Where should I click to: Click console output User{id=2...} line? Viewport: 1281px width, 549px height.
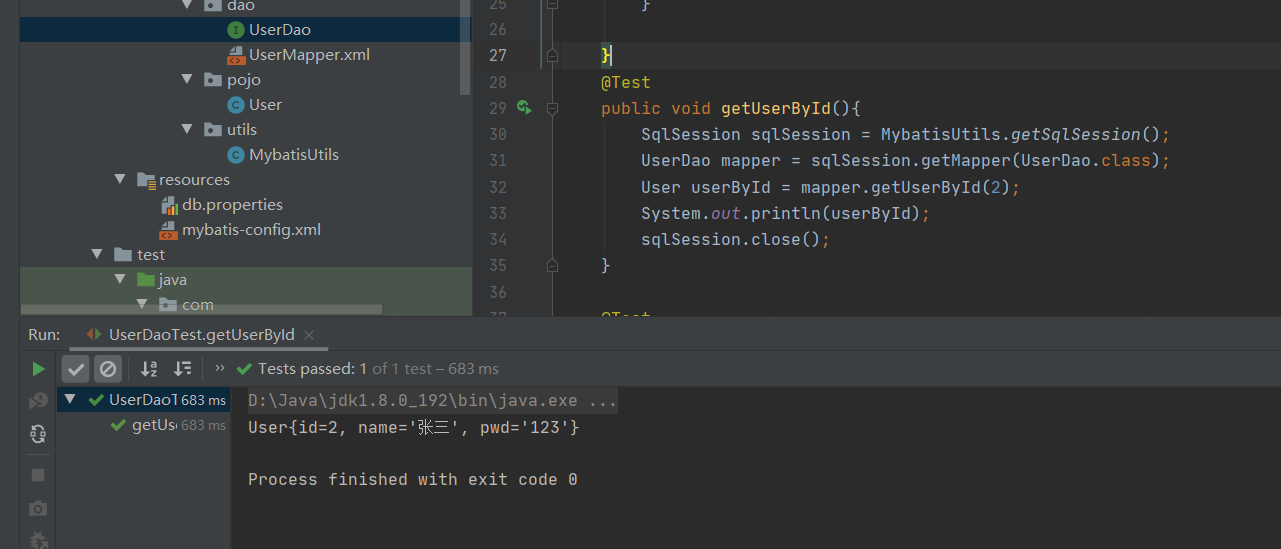(414, 427)
